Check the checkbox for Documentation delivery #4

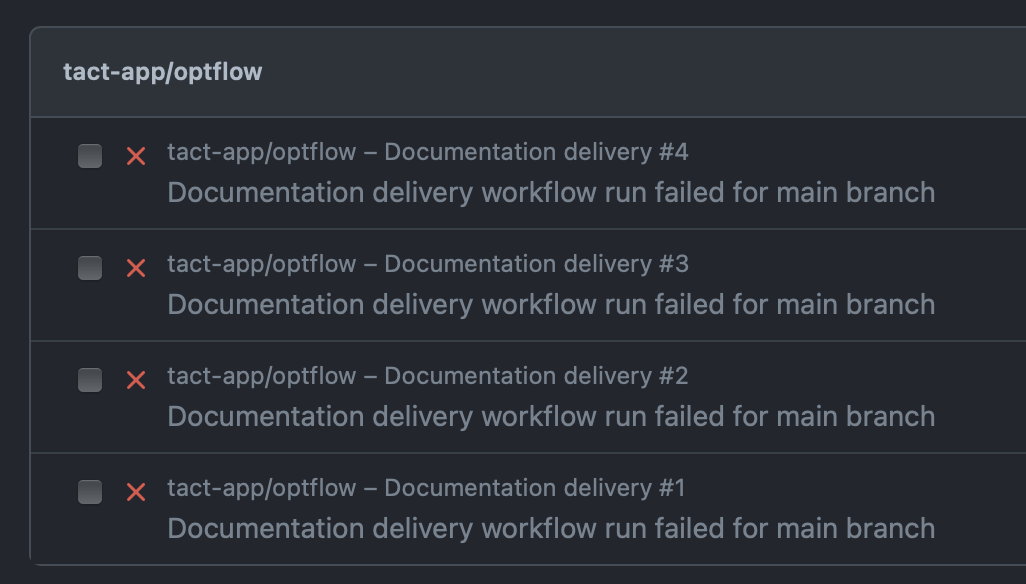[x=90, y=156]
